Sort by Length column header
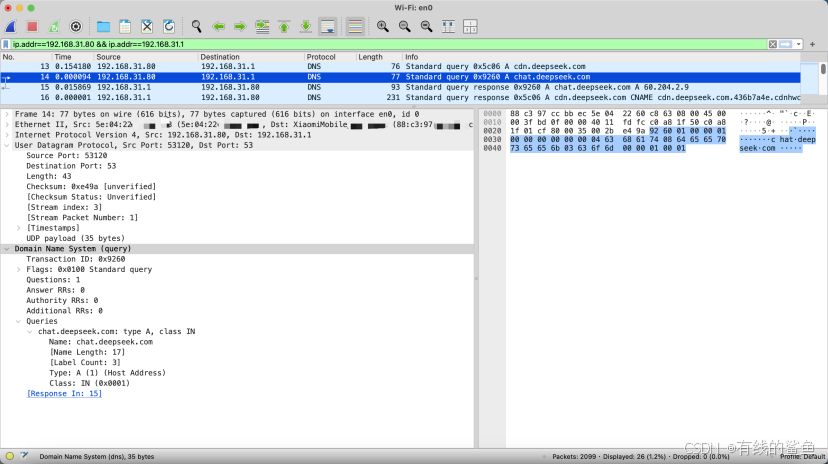 (x=379, y=56)
